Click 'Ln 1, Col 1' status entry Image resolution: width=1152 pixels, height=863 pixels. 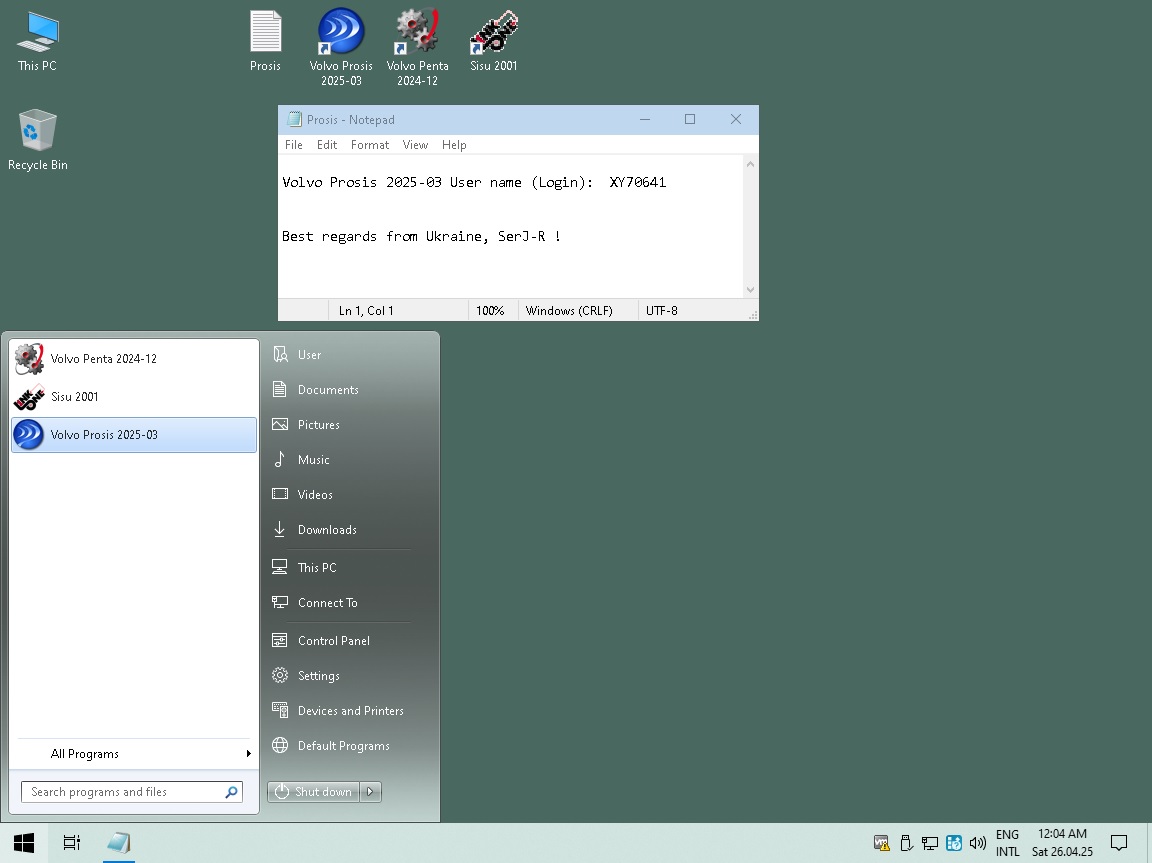click(366, 311)
